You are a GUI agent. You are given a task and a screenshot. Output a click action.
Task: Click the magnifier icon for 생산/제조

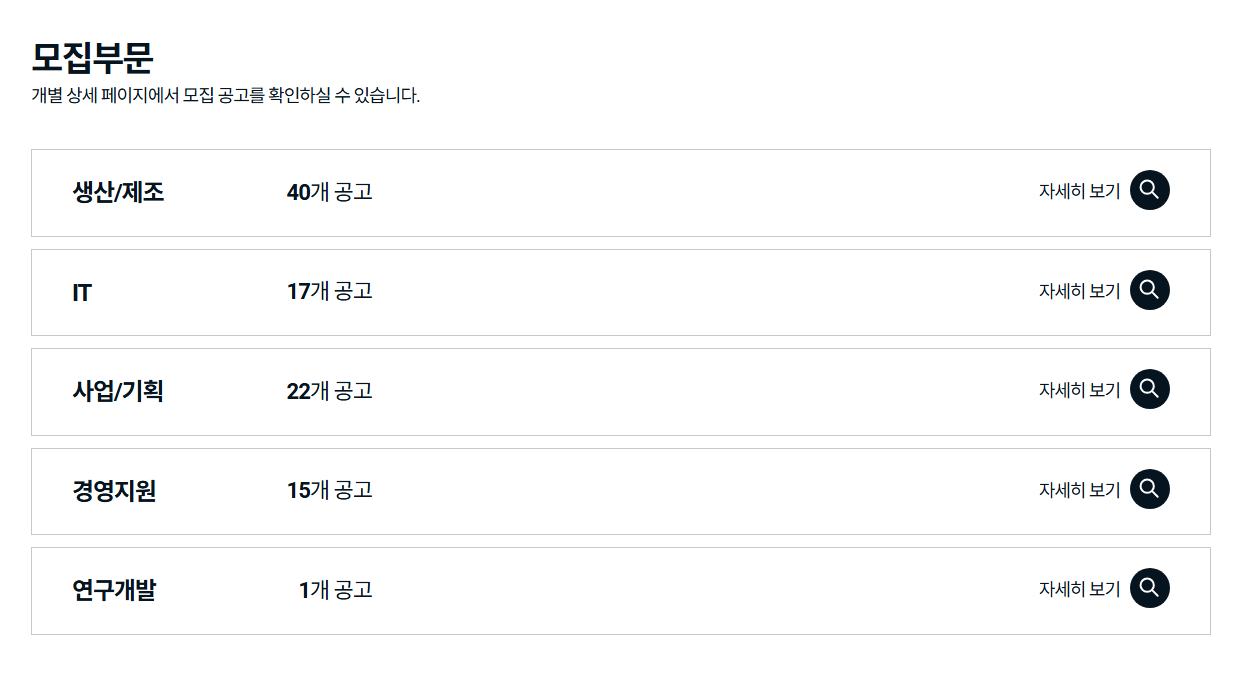click(1148, 190)
